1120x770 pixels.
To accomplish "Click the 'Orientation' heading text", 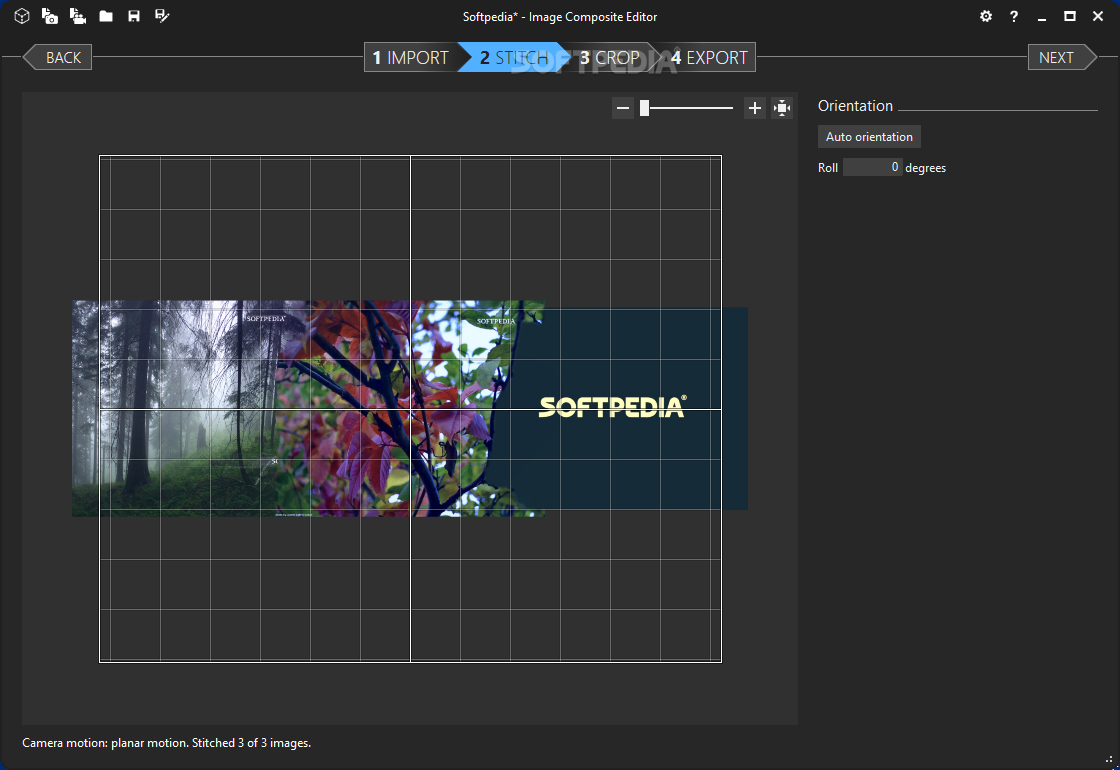I will [855, 106].
